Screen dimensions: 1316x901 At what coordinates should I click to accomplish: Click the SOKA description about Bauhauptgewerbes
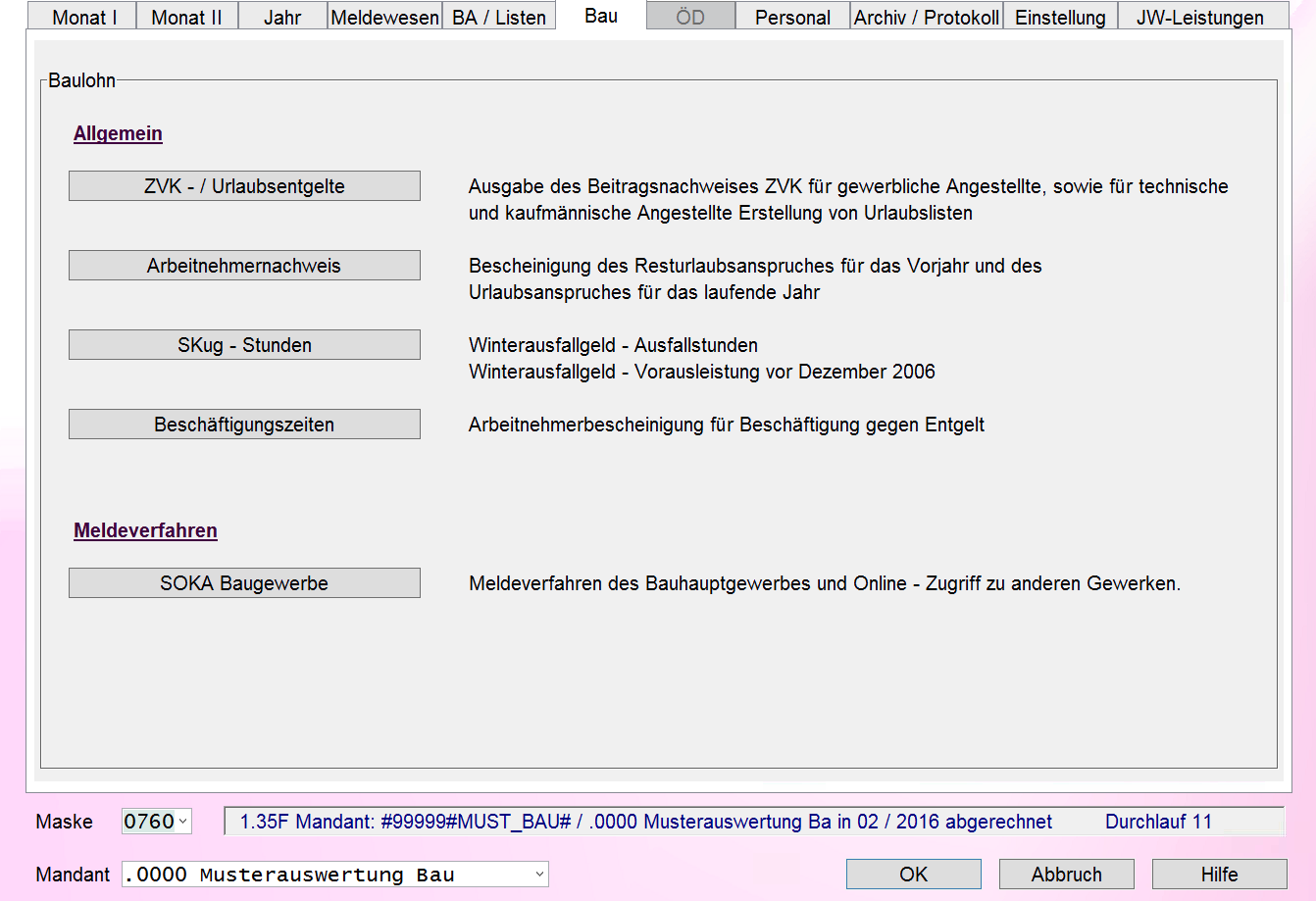[x=825, y=583]
